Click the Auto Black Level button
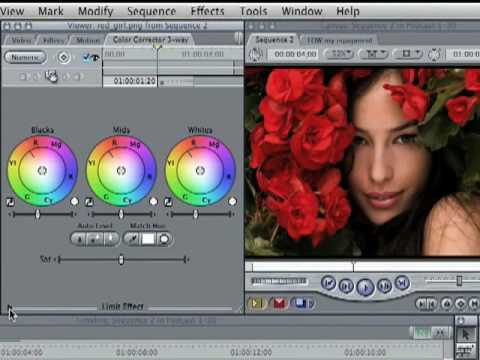The width and height of the screenshot is (480, 360). [x=79, y=239]
